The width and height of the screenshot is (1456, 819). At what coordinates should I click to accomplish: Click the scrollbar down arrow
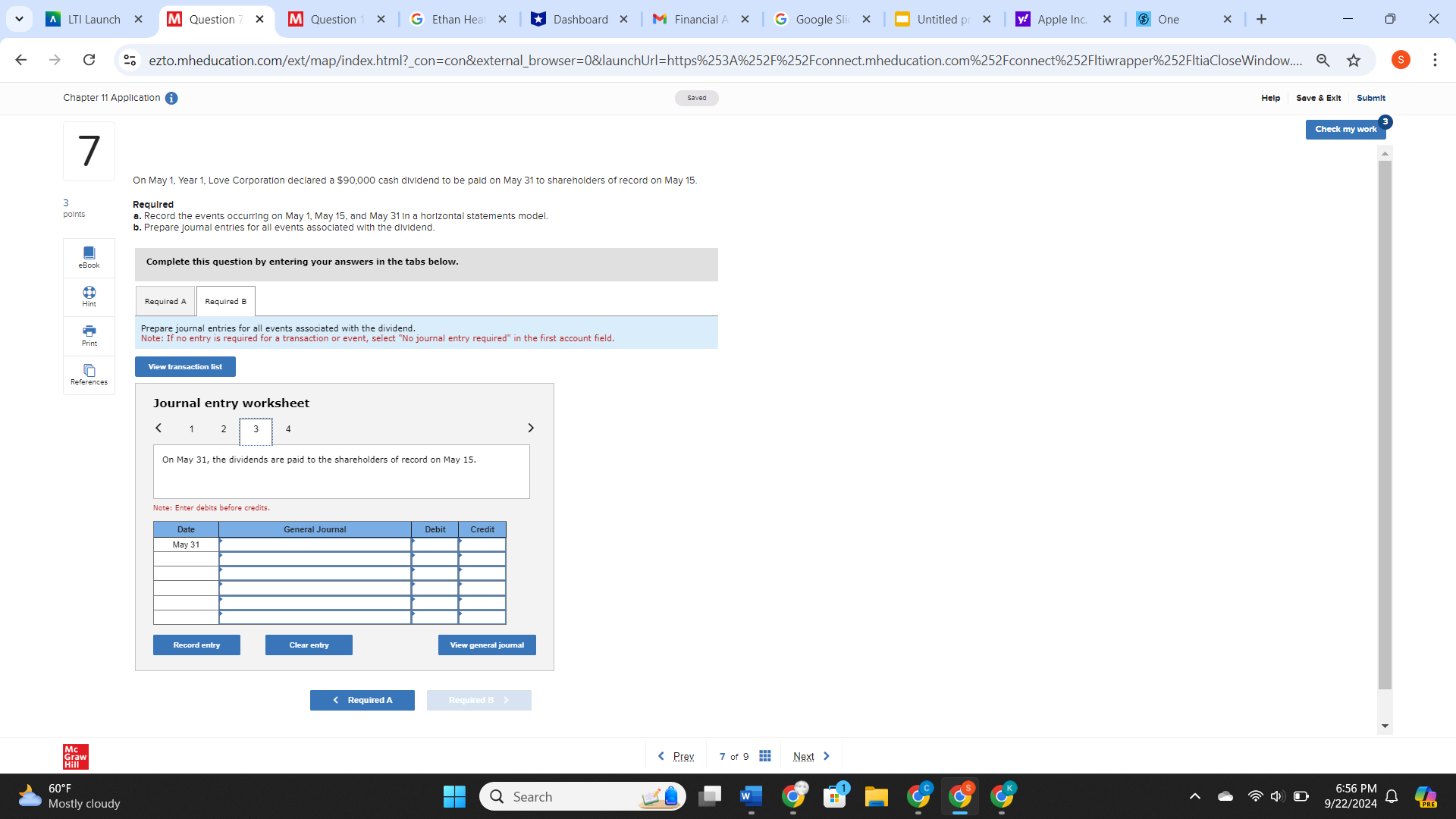[1385, 725]
